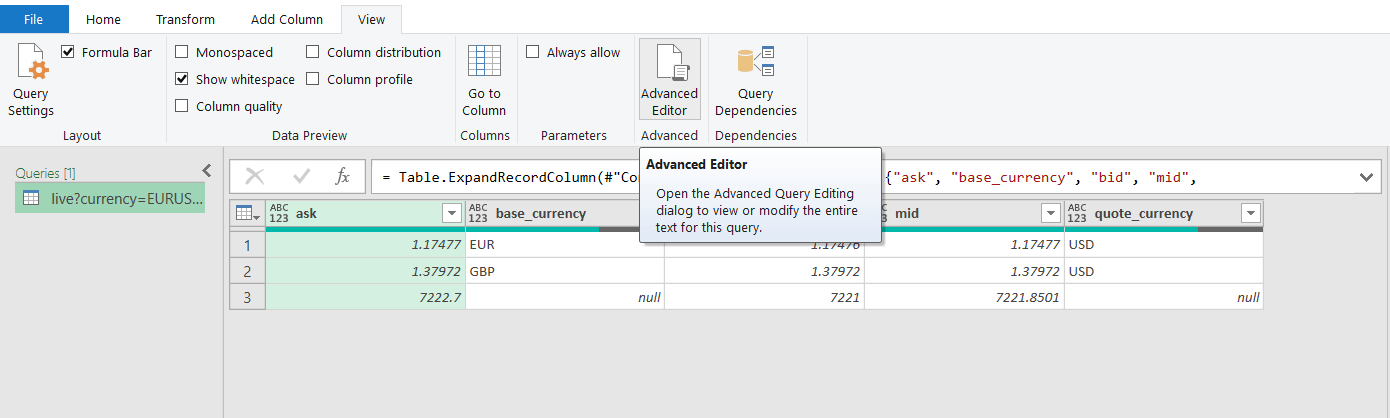
Task: Click mid cell 7221.8501
Action: click(x=964, y=297)
